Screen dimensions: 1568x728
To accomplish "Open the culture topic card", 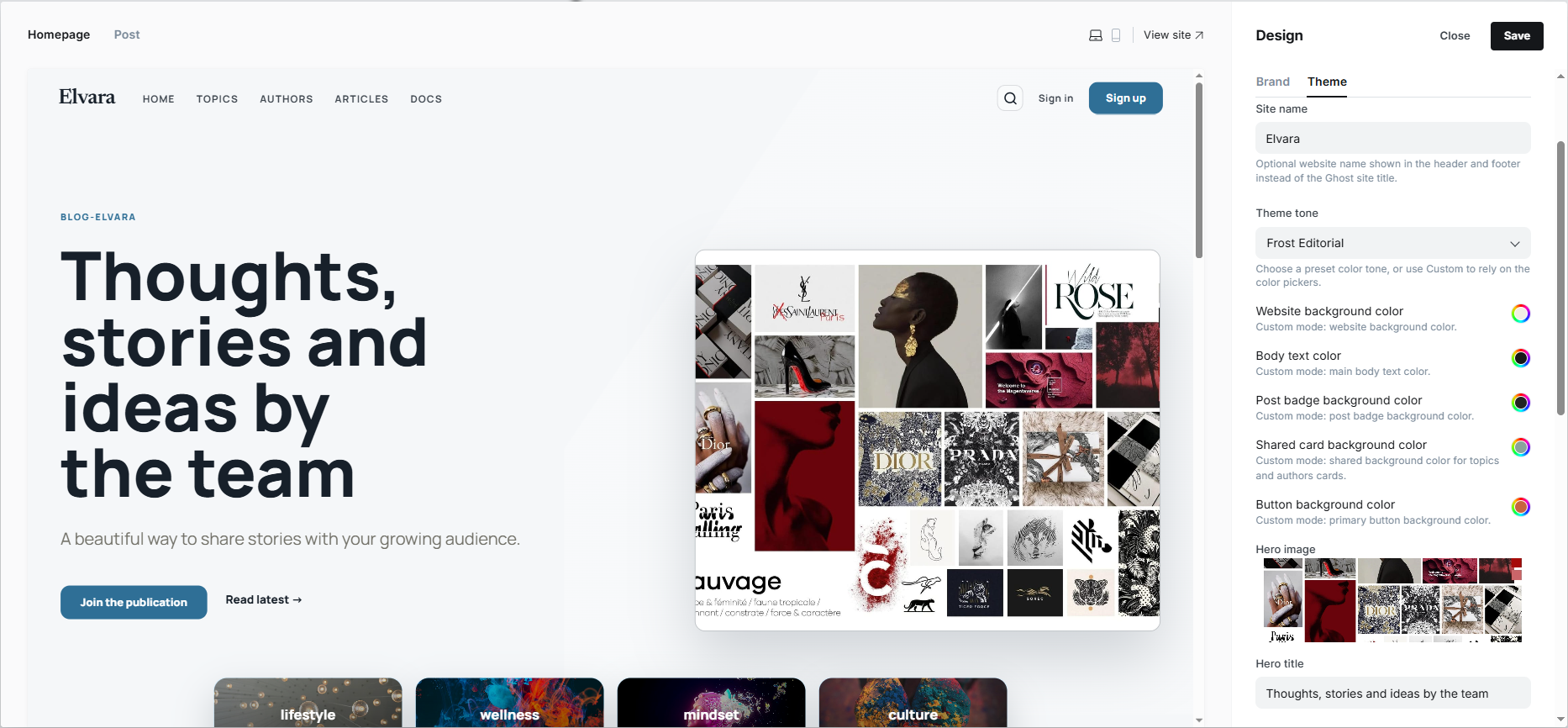I will click(913, 703).
